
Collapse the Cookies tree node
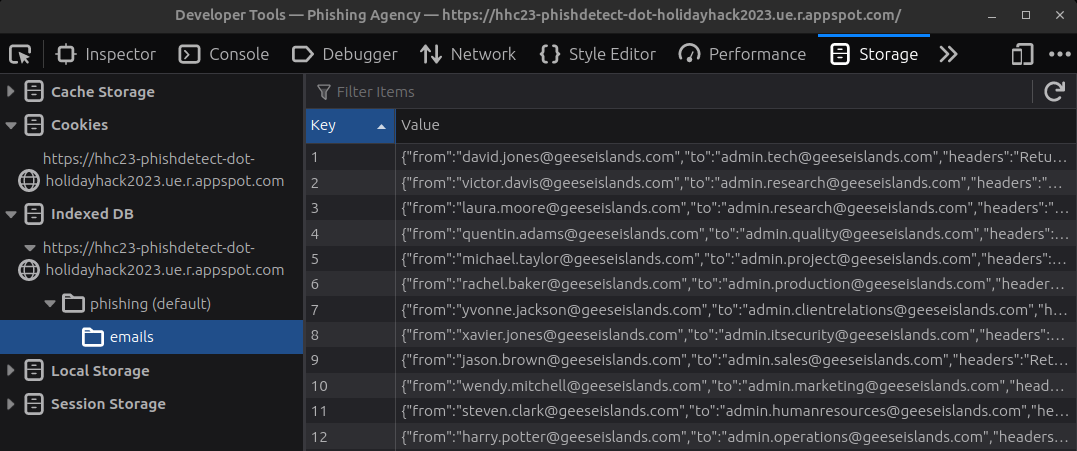pos(11,125)
